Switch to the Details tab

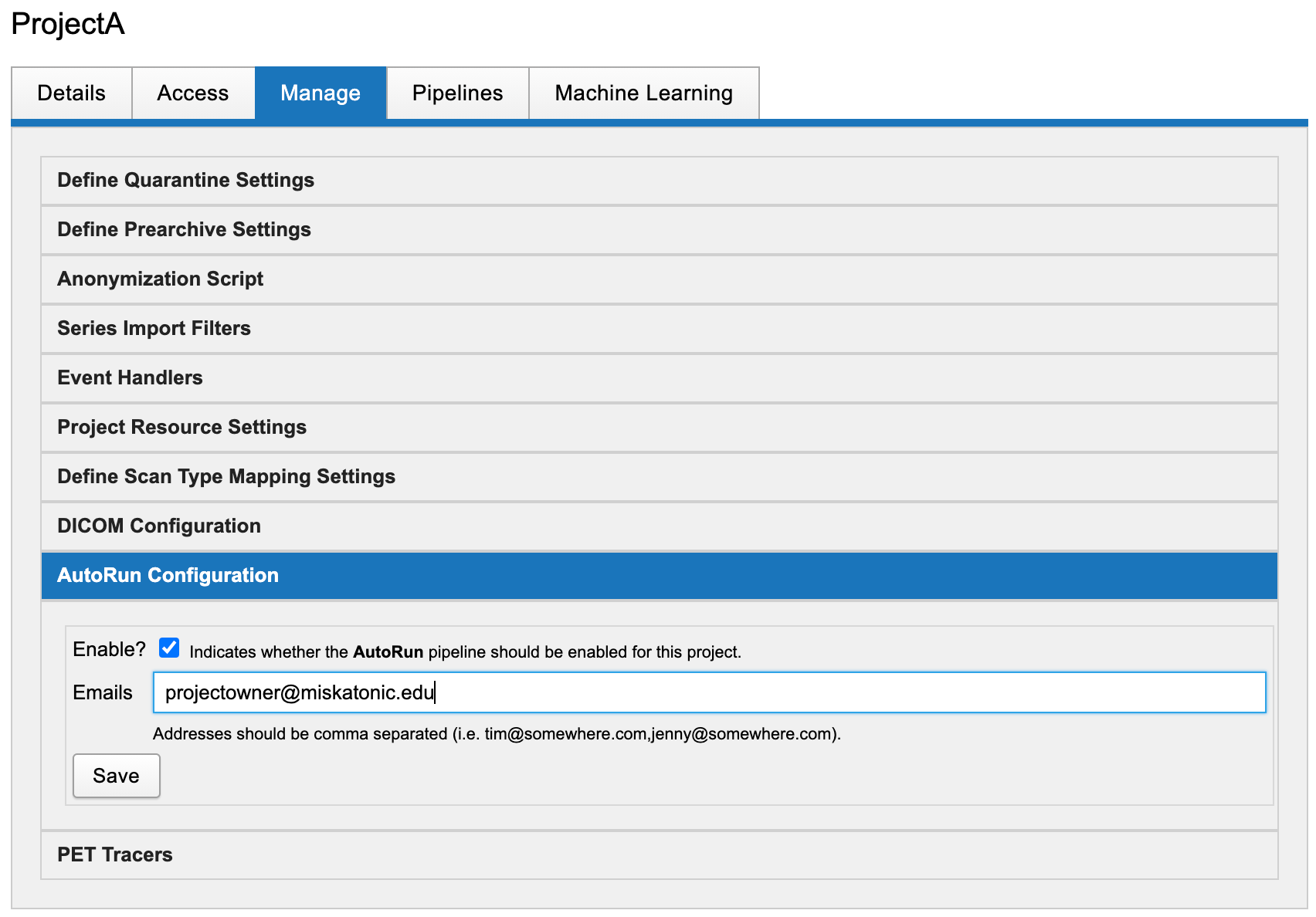coord(71,93)
